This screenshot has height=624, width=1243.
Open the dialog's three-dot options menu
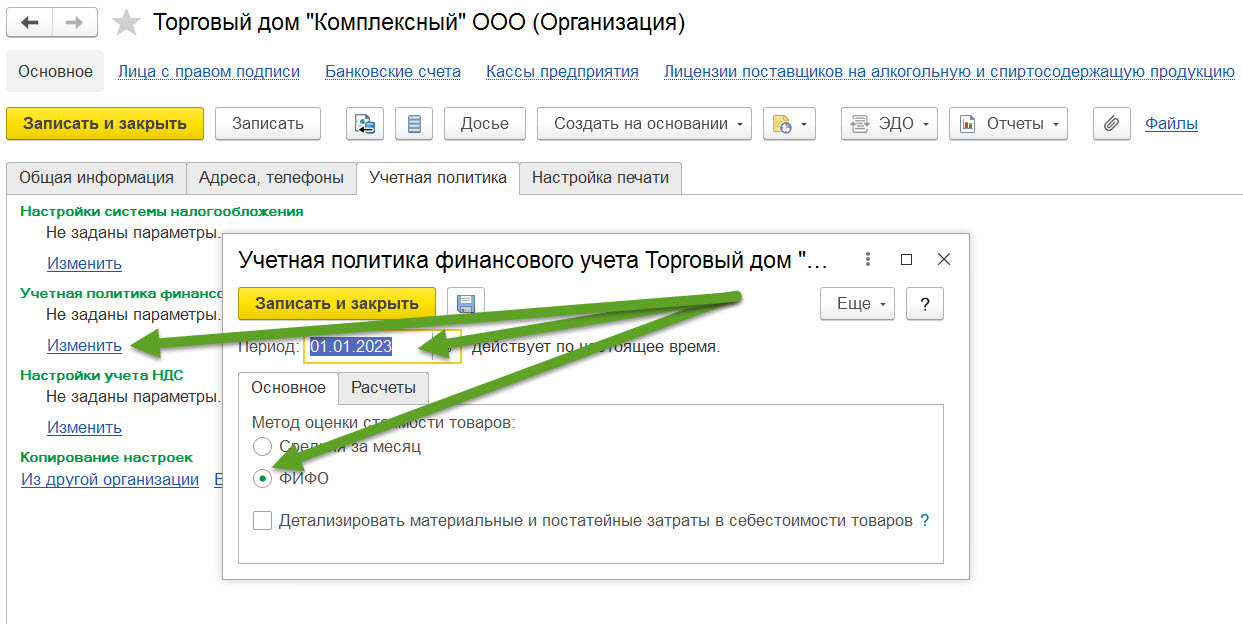869,259
